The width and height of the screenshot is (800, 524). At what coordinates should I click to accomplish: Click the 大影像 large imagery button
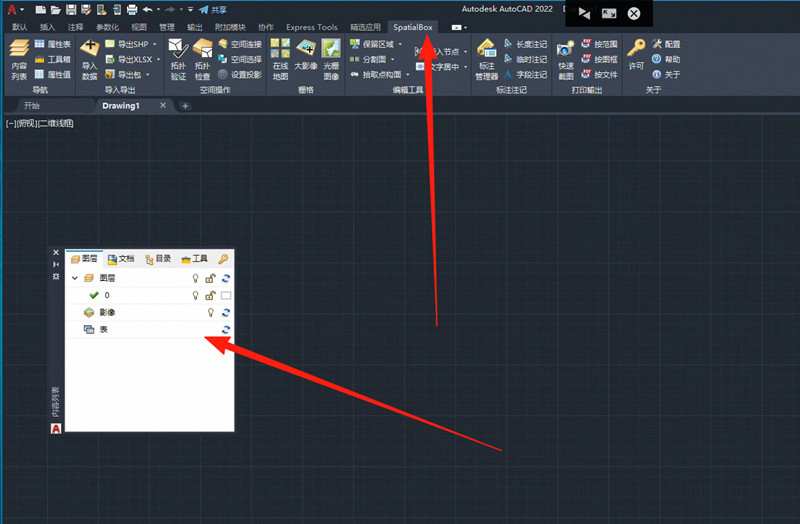(x=306, y=55)
